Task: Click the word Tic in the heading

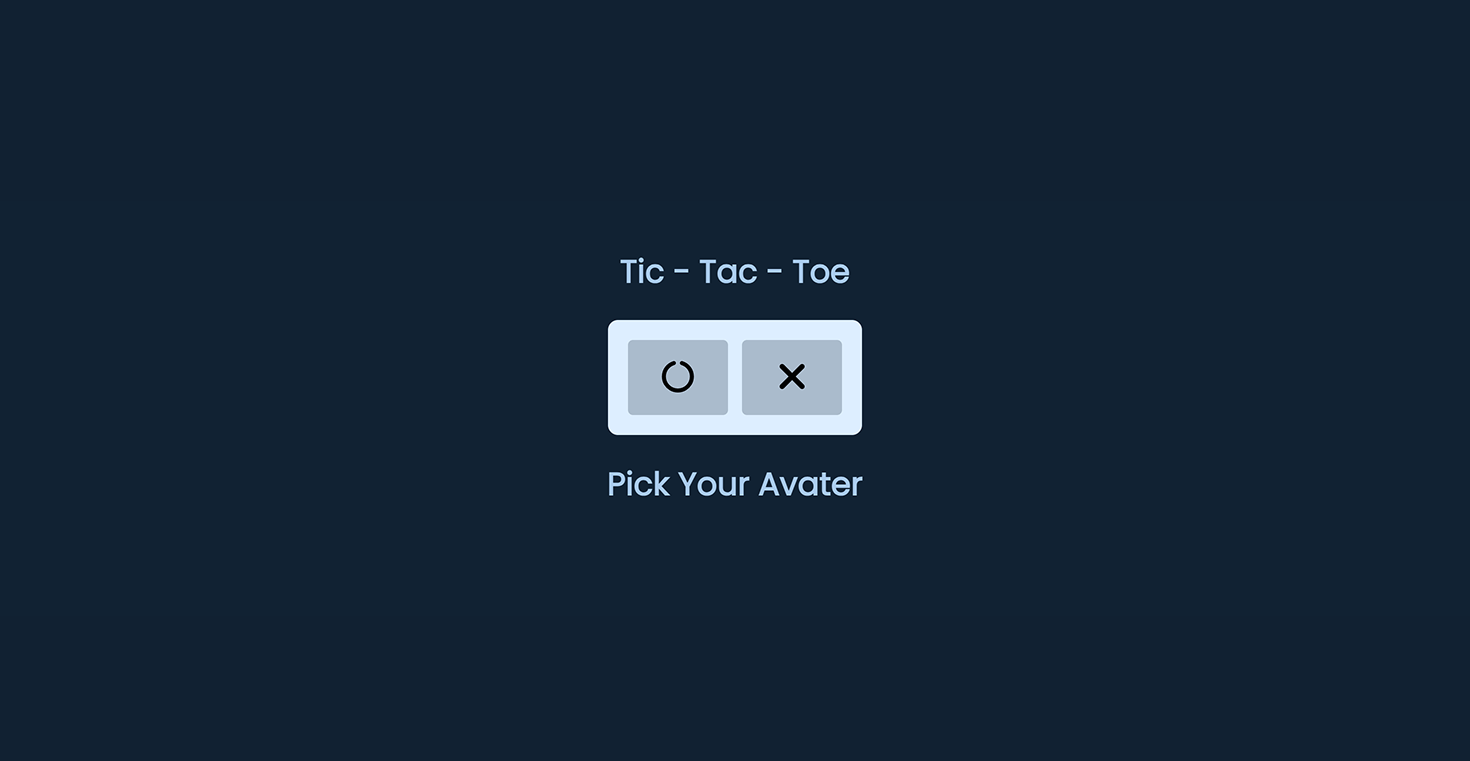Action: click(642, 271)
